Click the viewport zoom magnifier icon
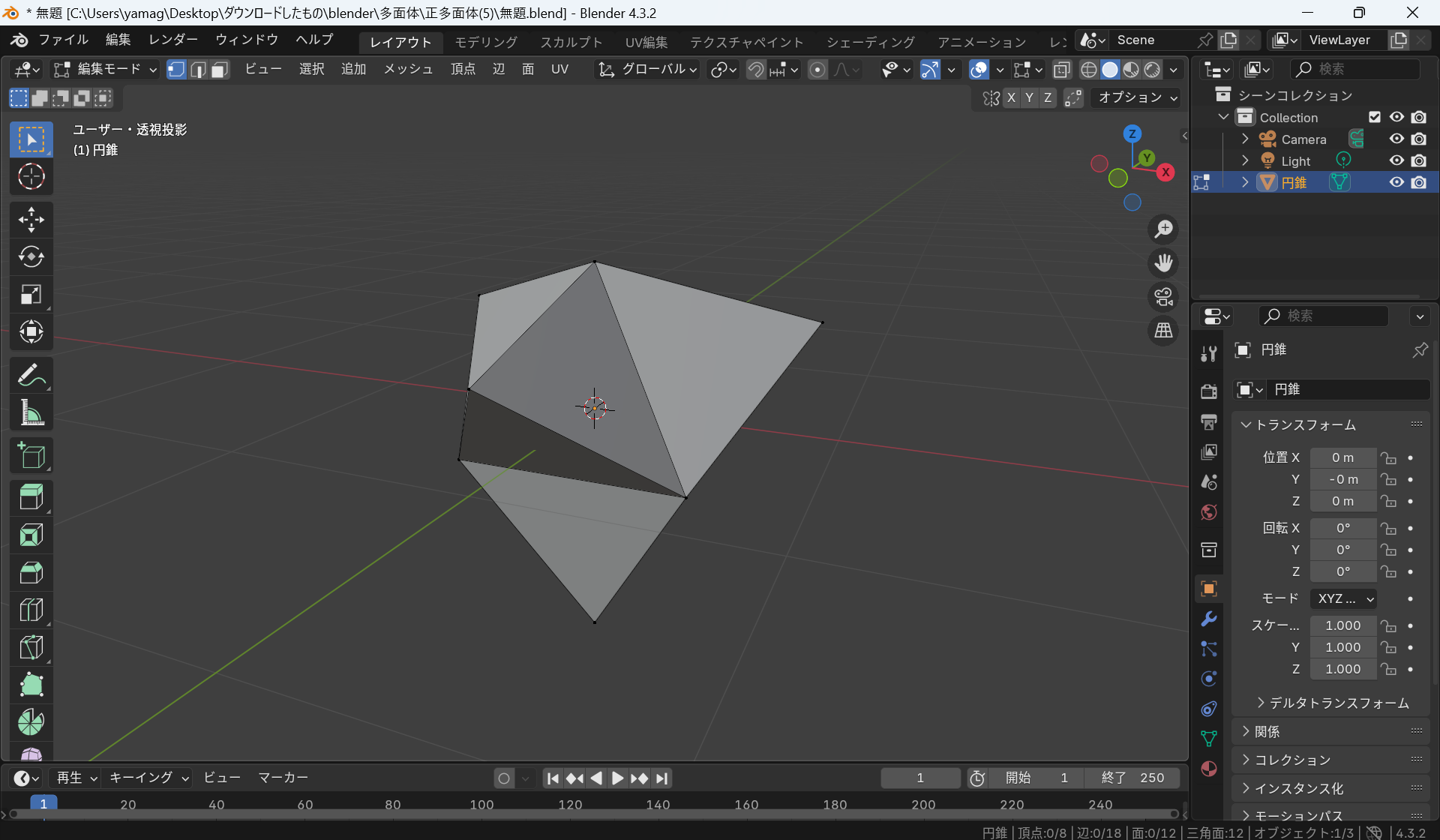Viewport: 1440px width, 840px height. point(1163,229)
